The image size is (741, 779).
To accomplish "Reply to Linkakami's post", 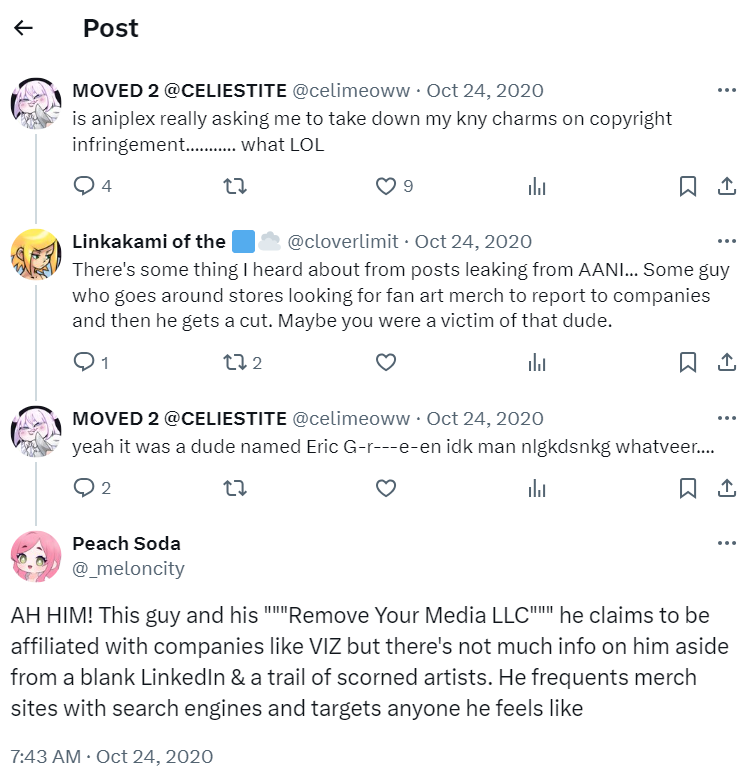I will tap(85, 362).
